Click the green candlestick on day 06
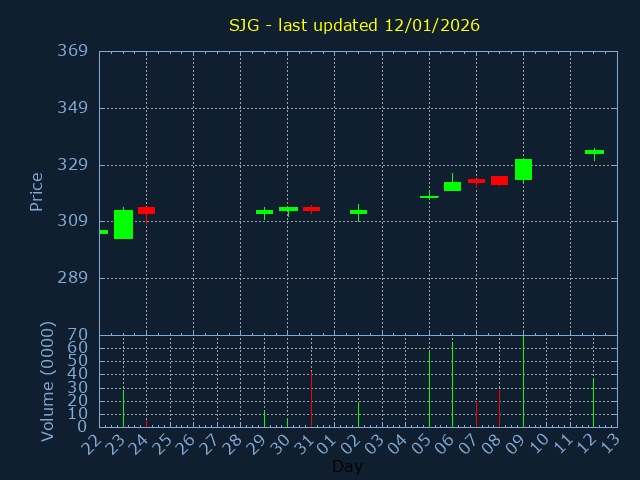 tap(452, 186)
